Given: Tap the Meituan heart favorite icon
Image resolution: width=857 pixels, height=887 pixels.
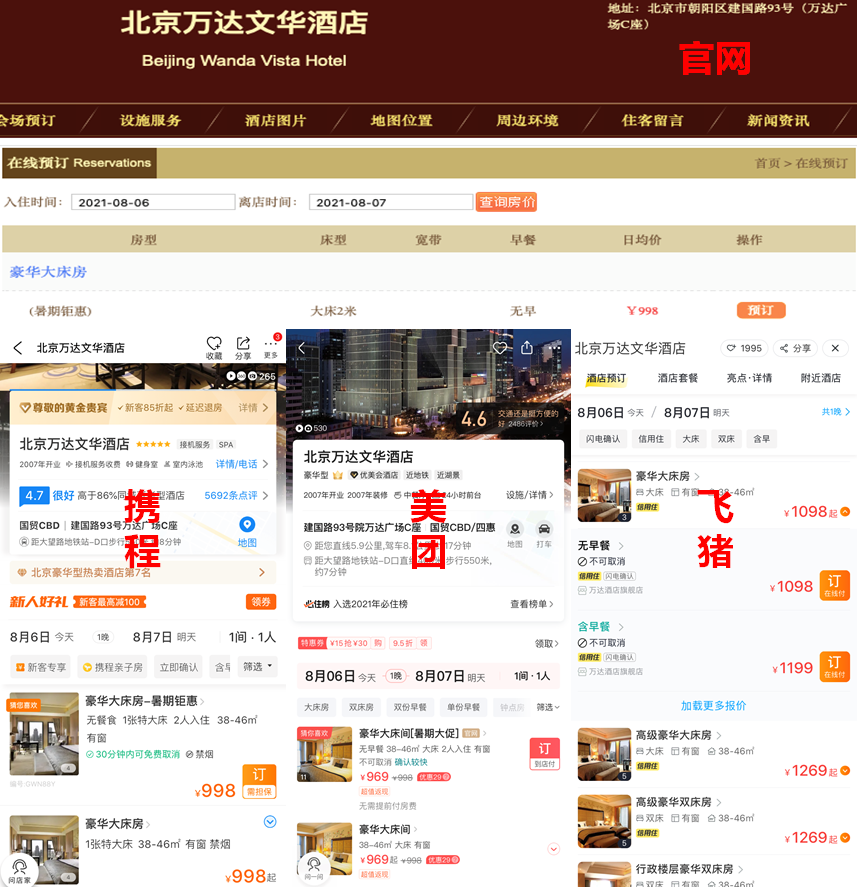Looking at the screenshot, I should pyautogui.click(x=499, y=348).
